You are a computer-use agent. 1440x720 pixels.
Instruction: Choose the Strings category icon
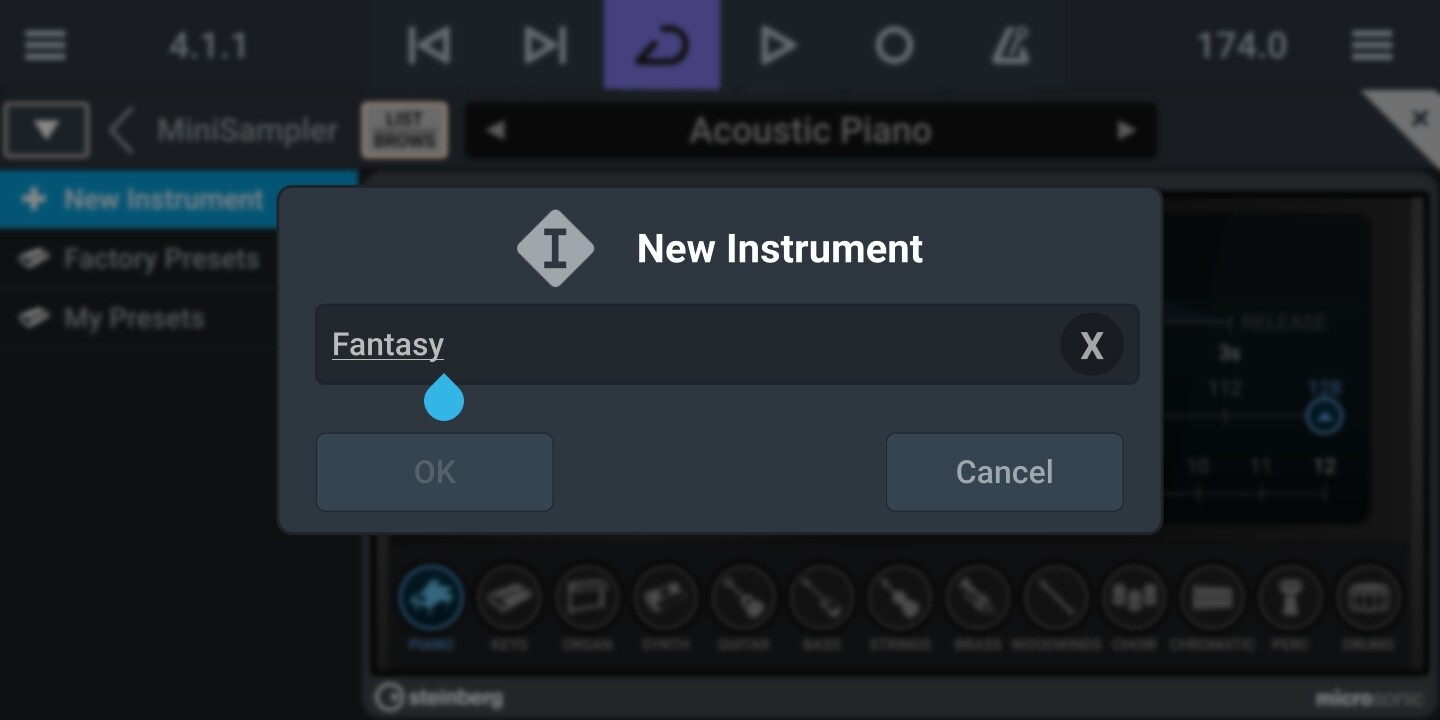coord(899,599)
